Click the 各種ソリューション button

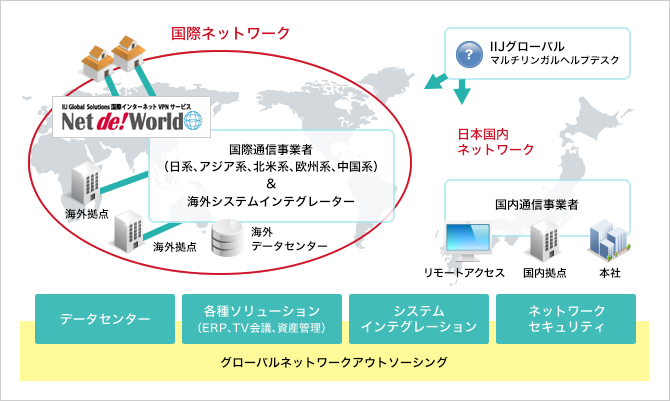[261, 319]
